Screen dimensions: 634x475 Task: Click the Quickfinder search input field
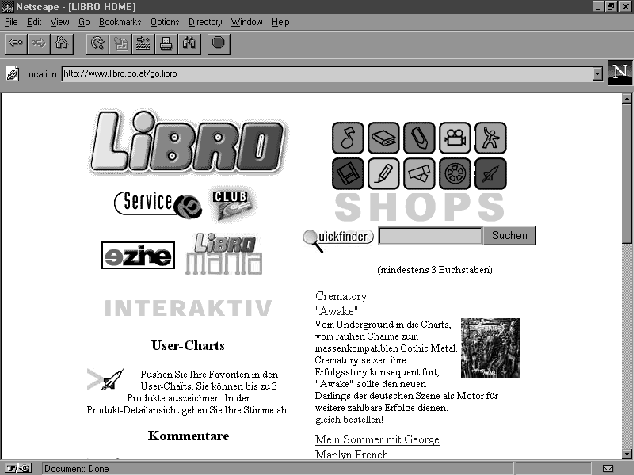(431, 236)
